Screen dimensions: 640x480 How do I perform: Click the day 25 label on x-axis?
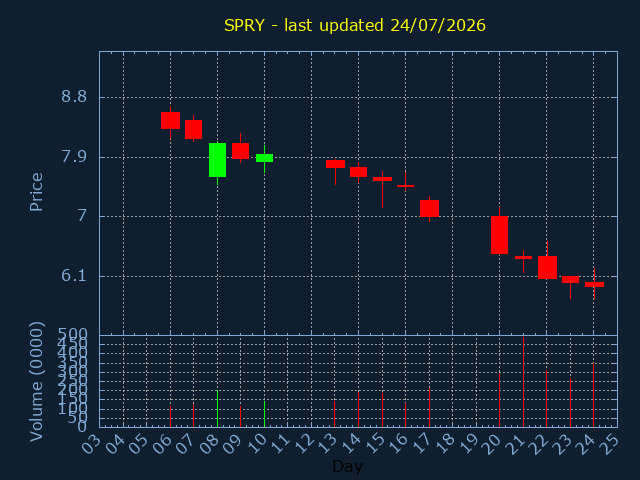click(x=610, y=443)
